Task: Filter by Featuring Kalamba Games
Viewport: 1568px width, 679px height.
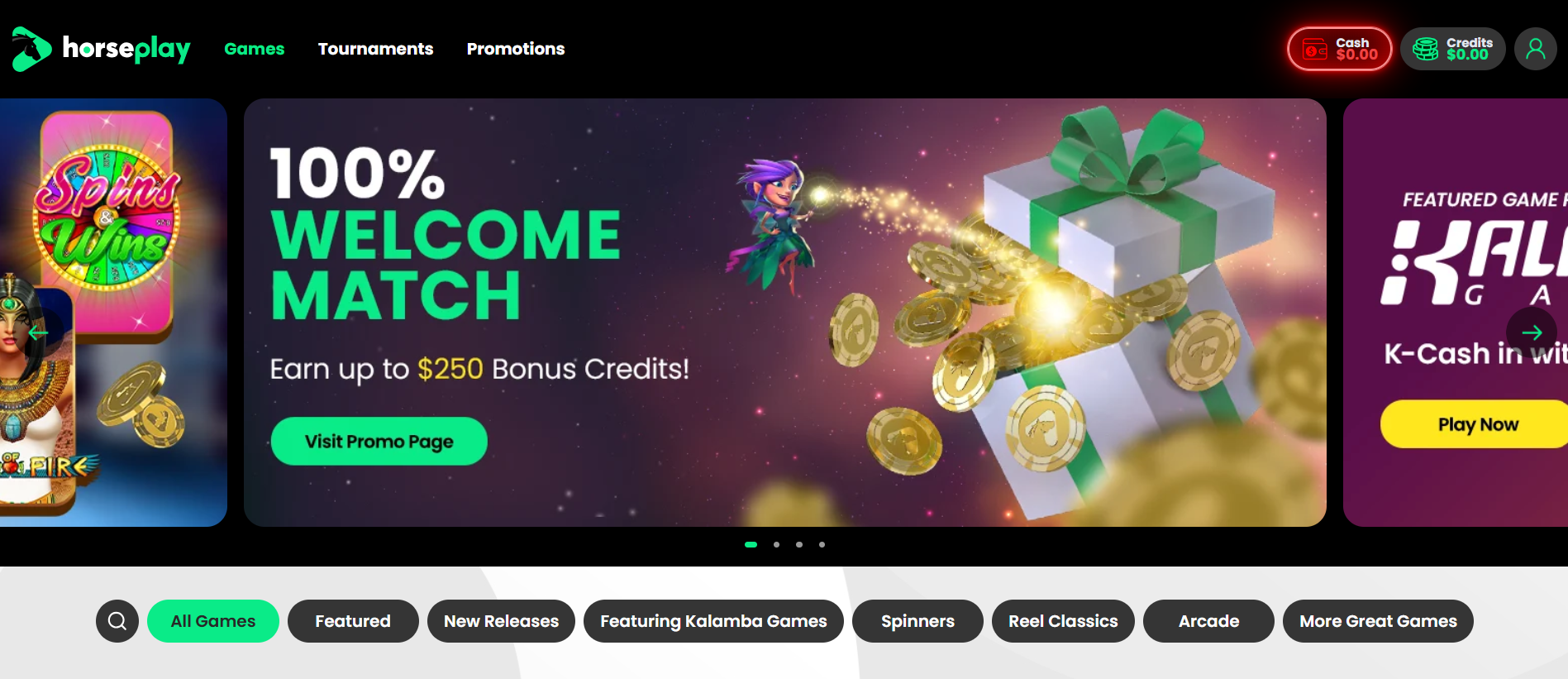Action: coord(713,621)
